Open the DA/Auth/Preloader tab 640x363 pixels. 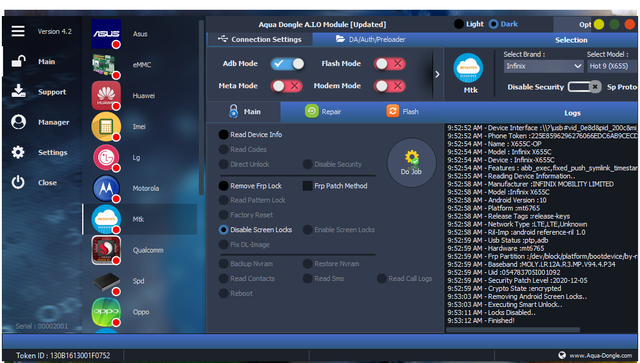(371, 39)
